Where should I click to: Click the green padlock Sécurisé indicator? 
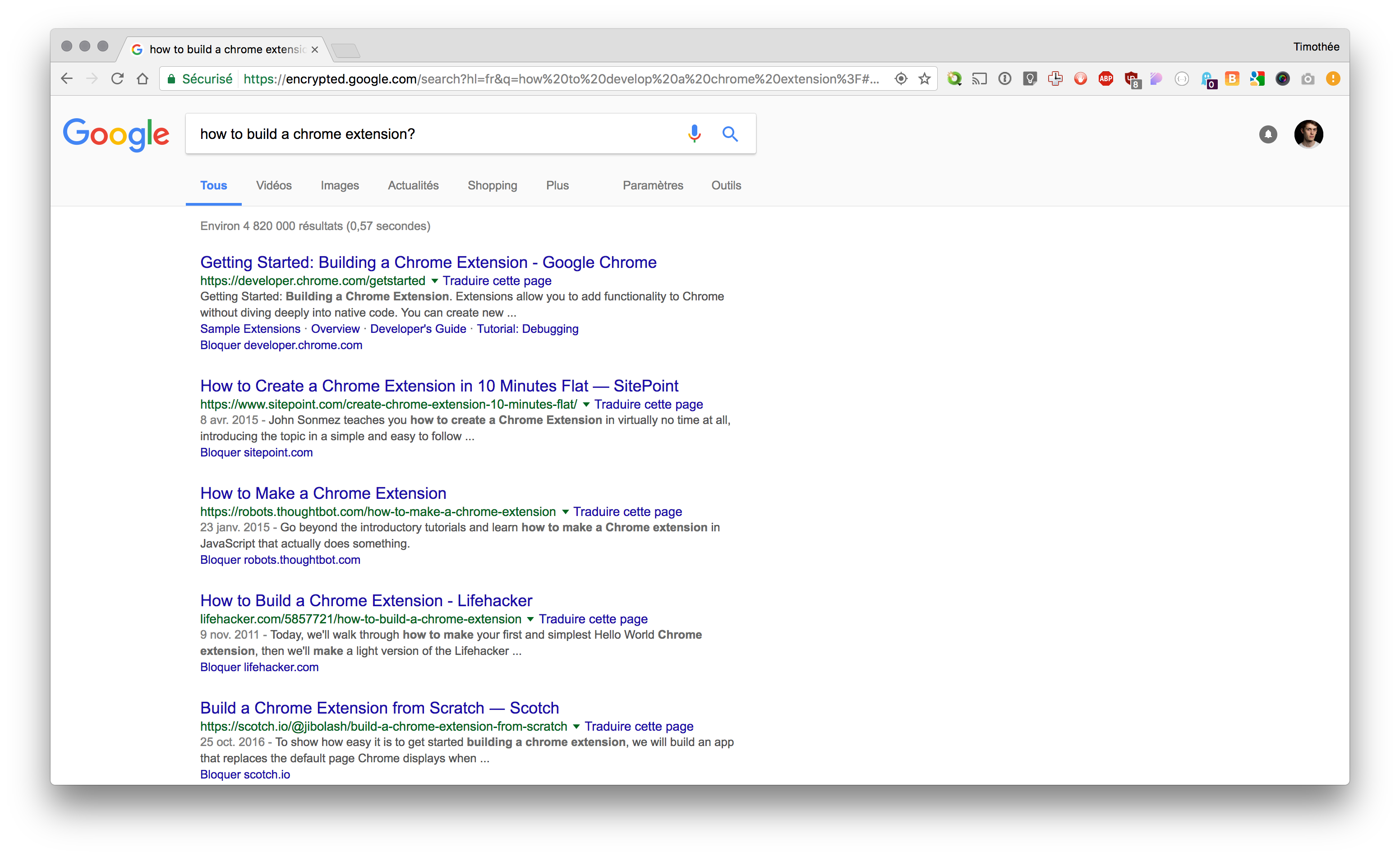(x=199, y=78)
